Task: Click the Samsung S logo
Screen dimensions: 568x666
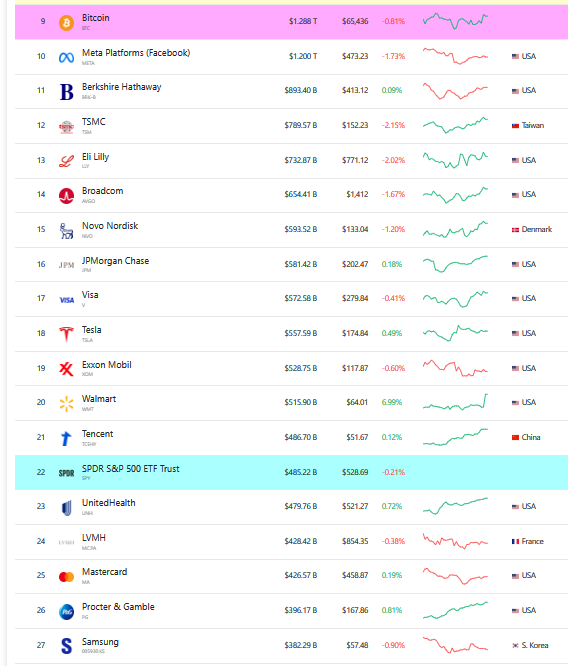Action: (66, 646)
